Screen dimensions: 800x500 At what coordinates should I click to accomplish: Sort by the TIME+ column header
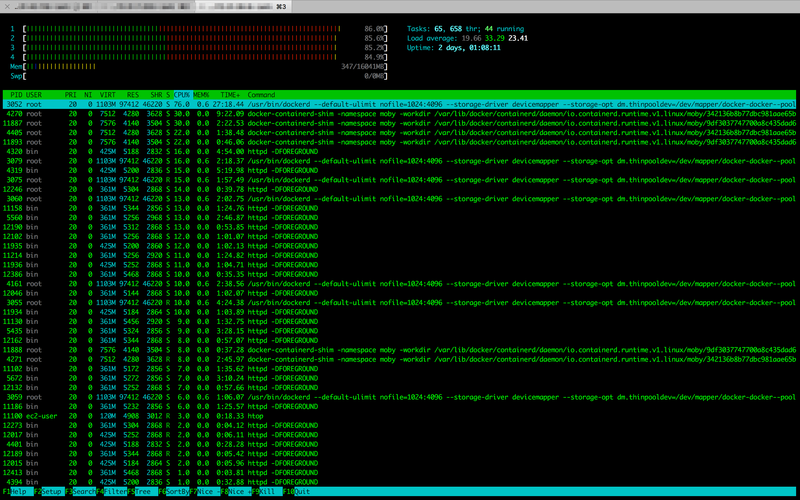[x=230, y=95]
